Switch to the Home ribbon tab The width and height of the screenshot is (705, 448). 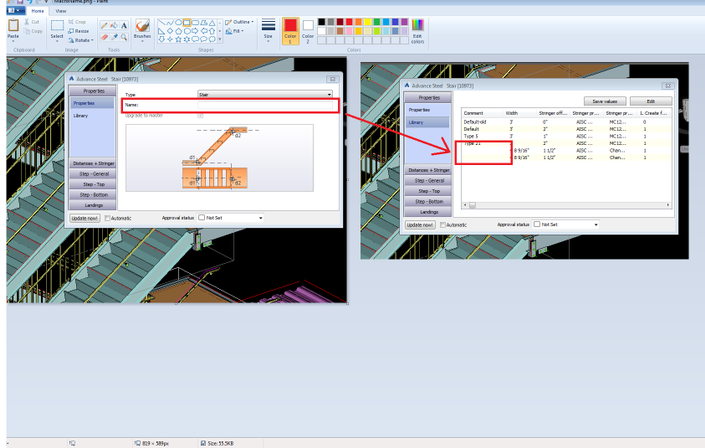point(38,11)
